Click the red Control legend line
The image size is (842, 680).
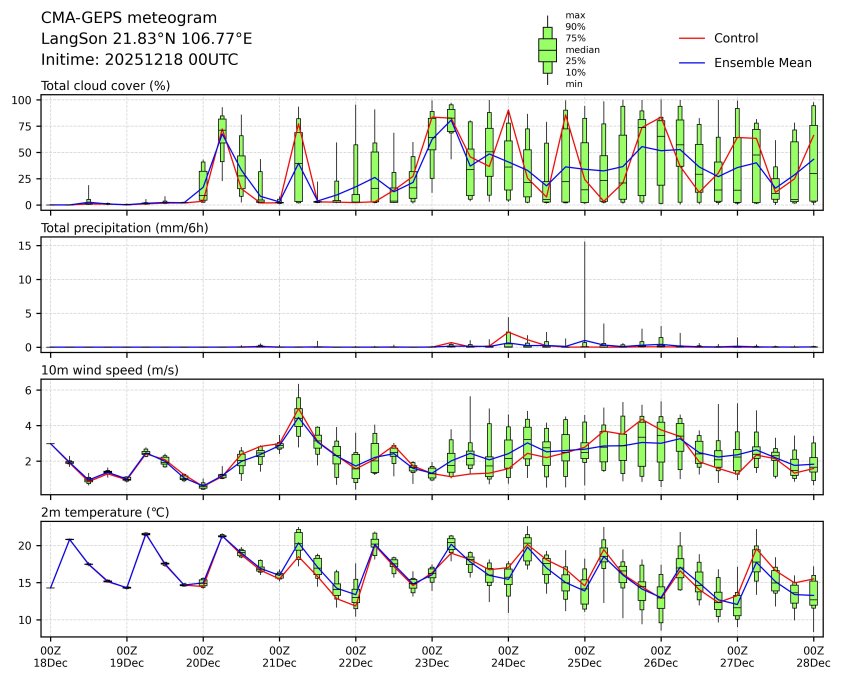click(693, 38)
